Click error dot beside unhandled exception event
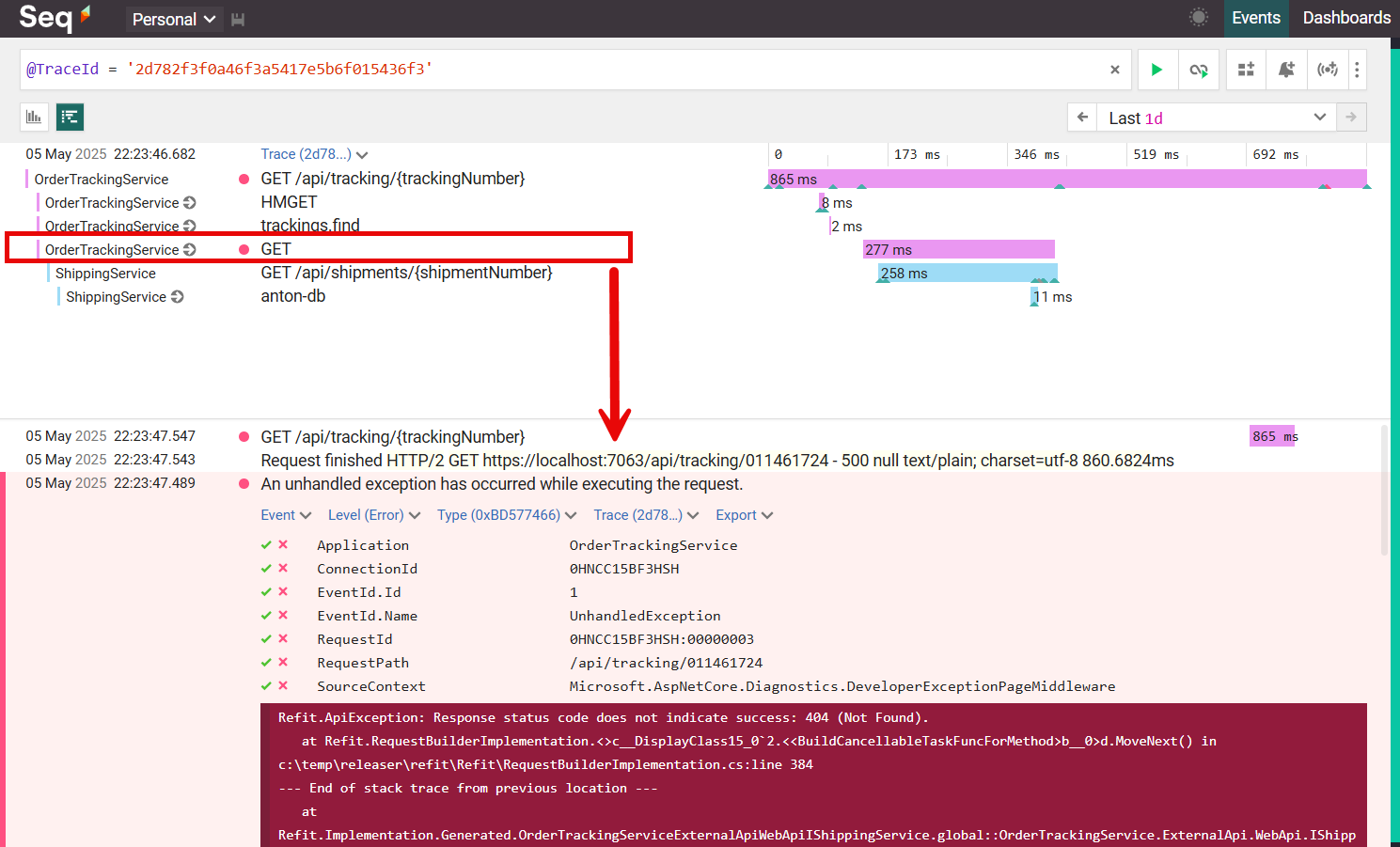Image resolution: width=1400 pixels, height=847 pixels. [x=244, y=483]
